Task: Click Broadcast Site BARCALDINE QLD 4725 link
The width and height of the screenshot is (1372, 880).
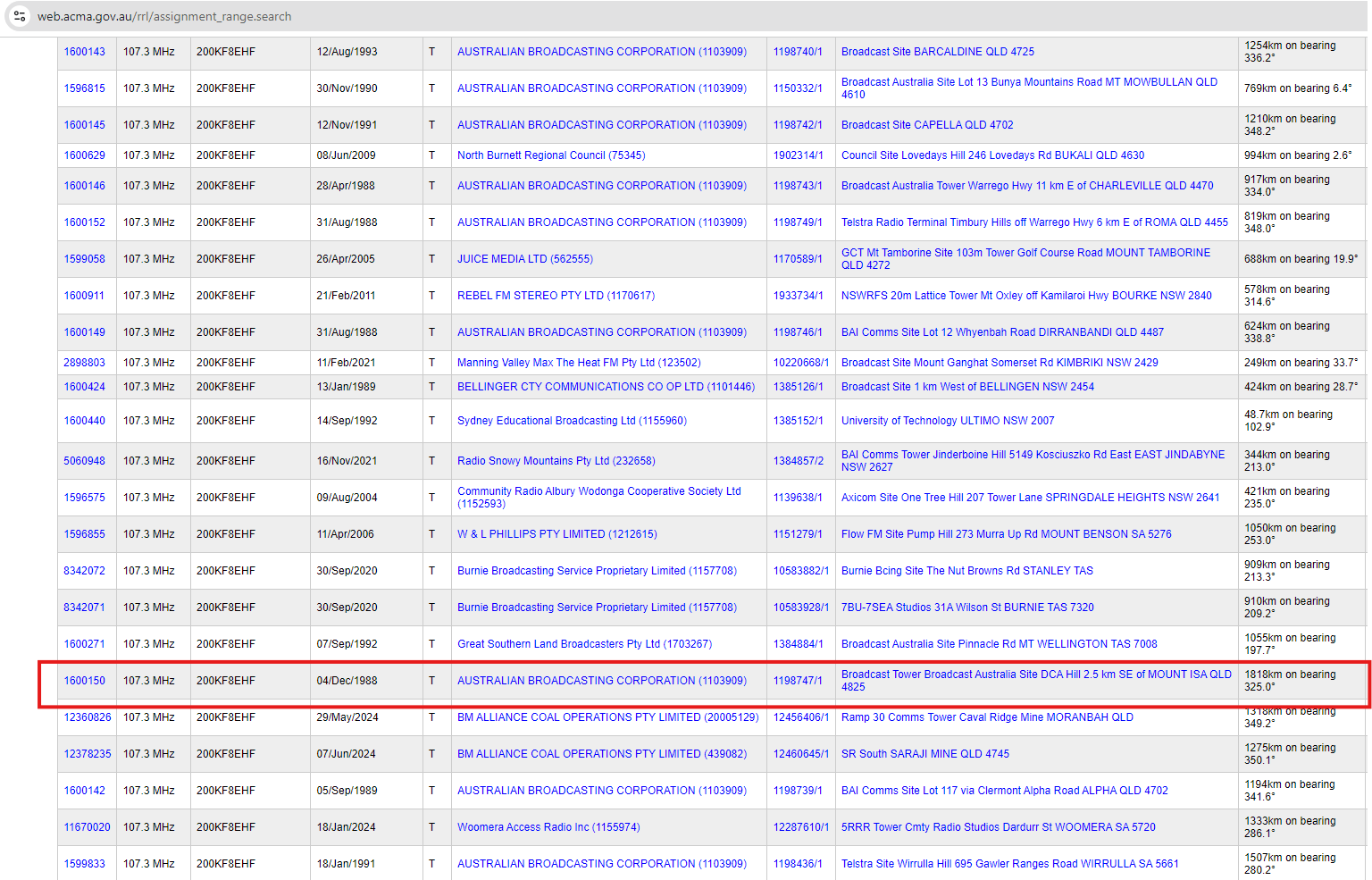Action: tap(937, 52)
